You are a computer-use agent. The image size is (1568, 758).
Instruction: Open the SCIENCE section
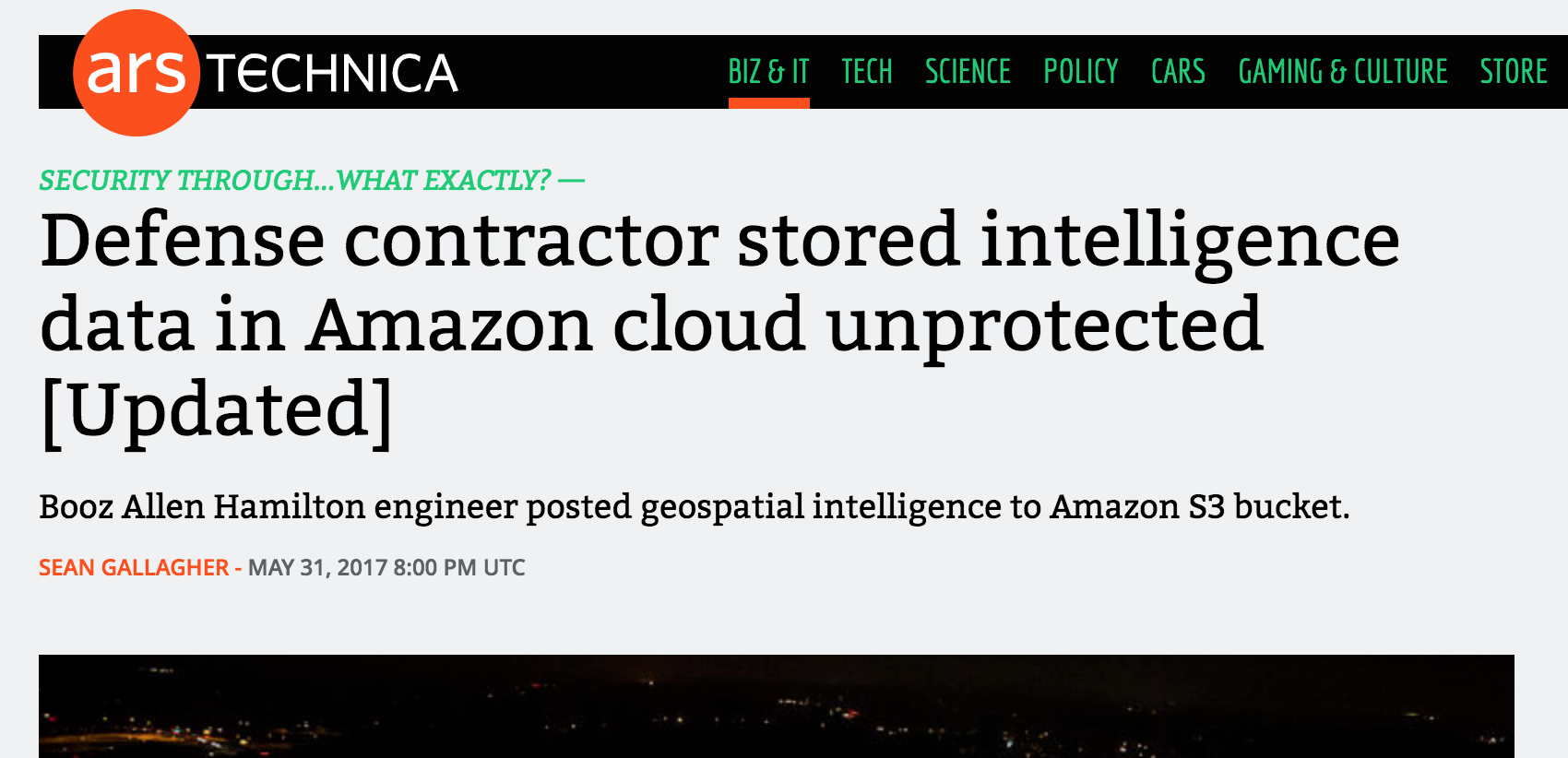[x=968, y=72]
